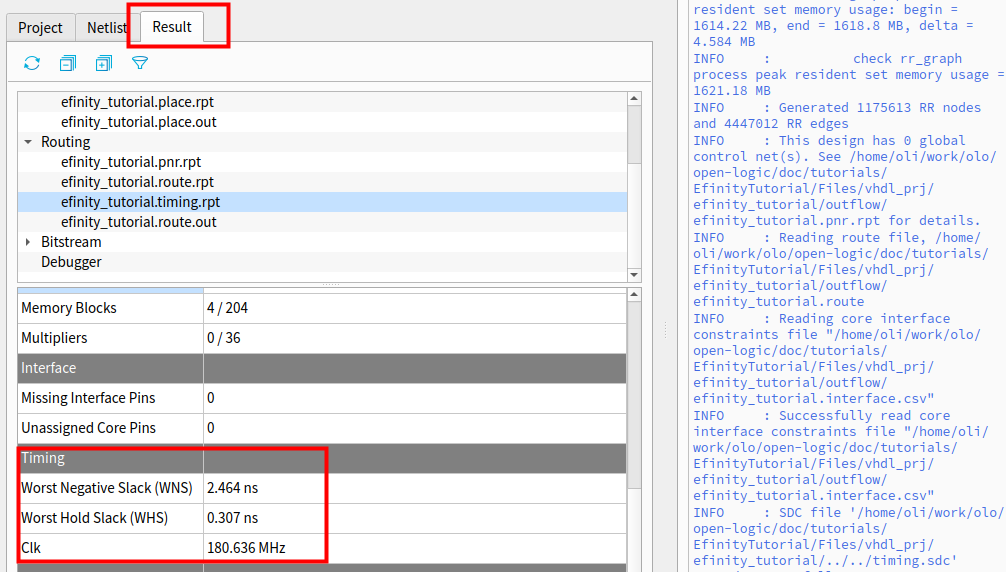Viewport: 1006px width, 572px height.
Task: Expand the Bitstream tree node
Action: (x=28, y=242)
